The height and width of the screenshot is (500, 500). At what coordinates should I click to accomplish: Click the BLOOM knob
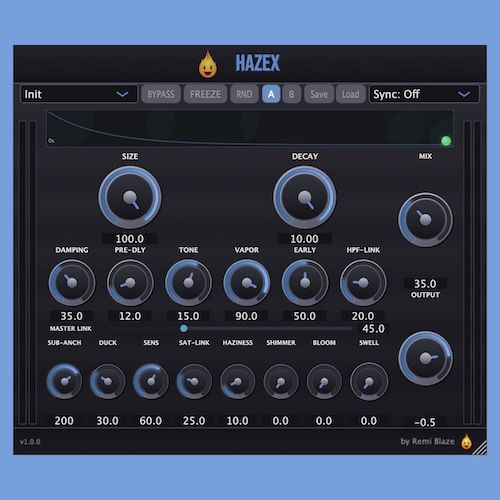tap(324, 381)
